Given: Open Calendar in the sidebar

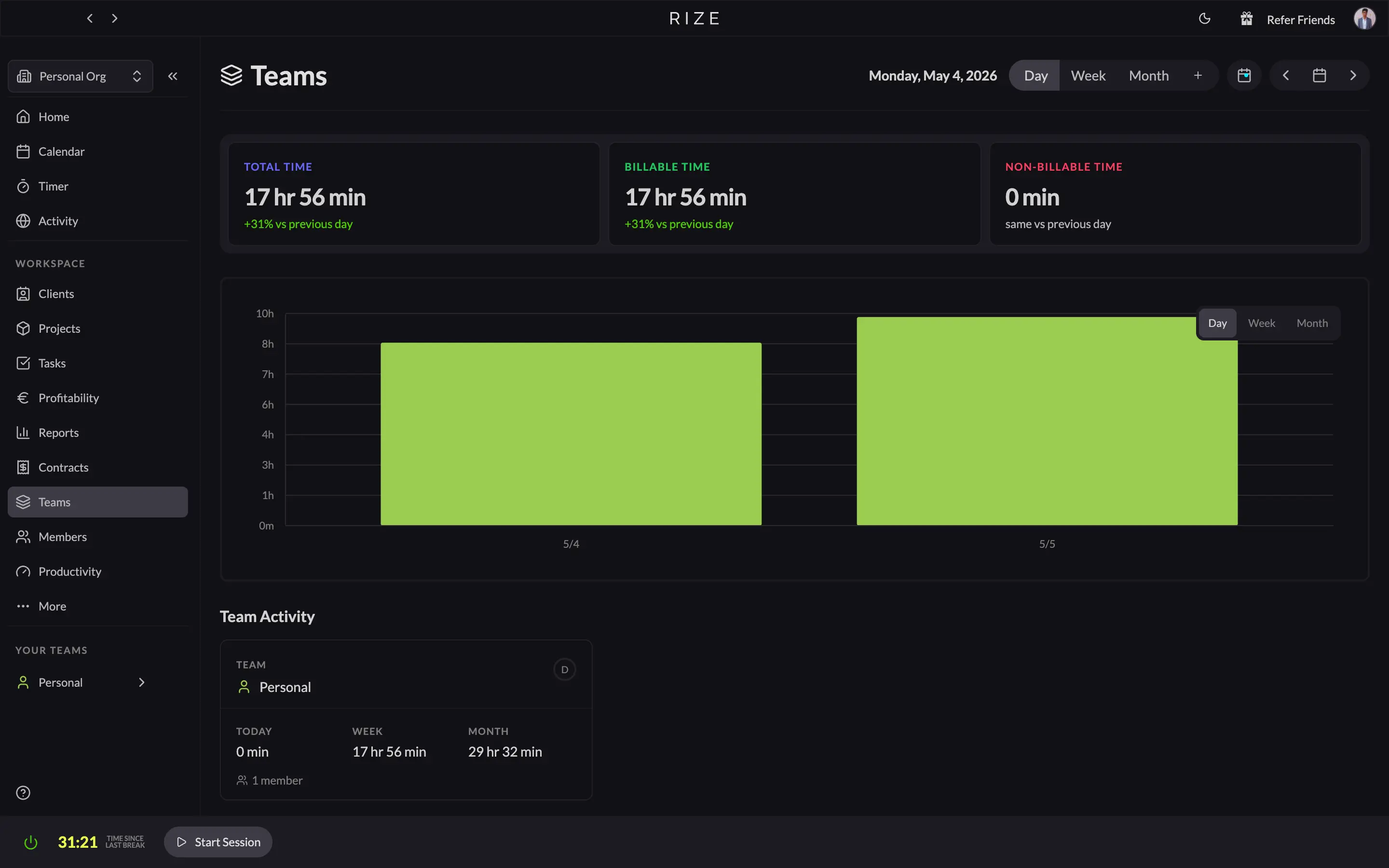Looking at the screenshot, I should click(97, 151).
